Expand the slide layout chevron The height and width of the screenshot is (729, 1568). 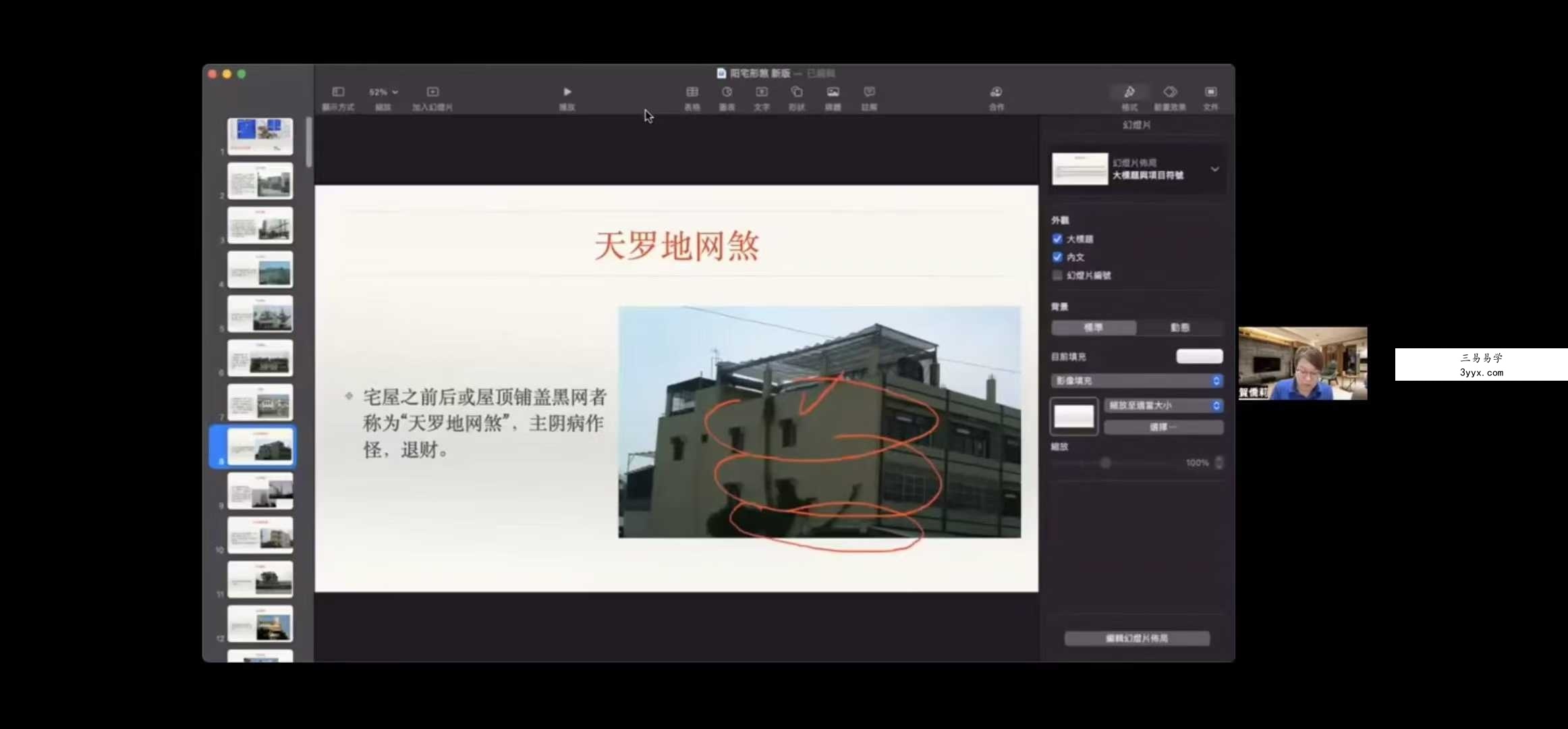[x=1214, y=169]
